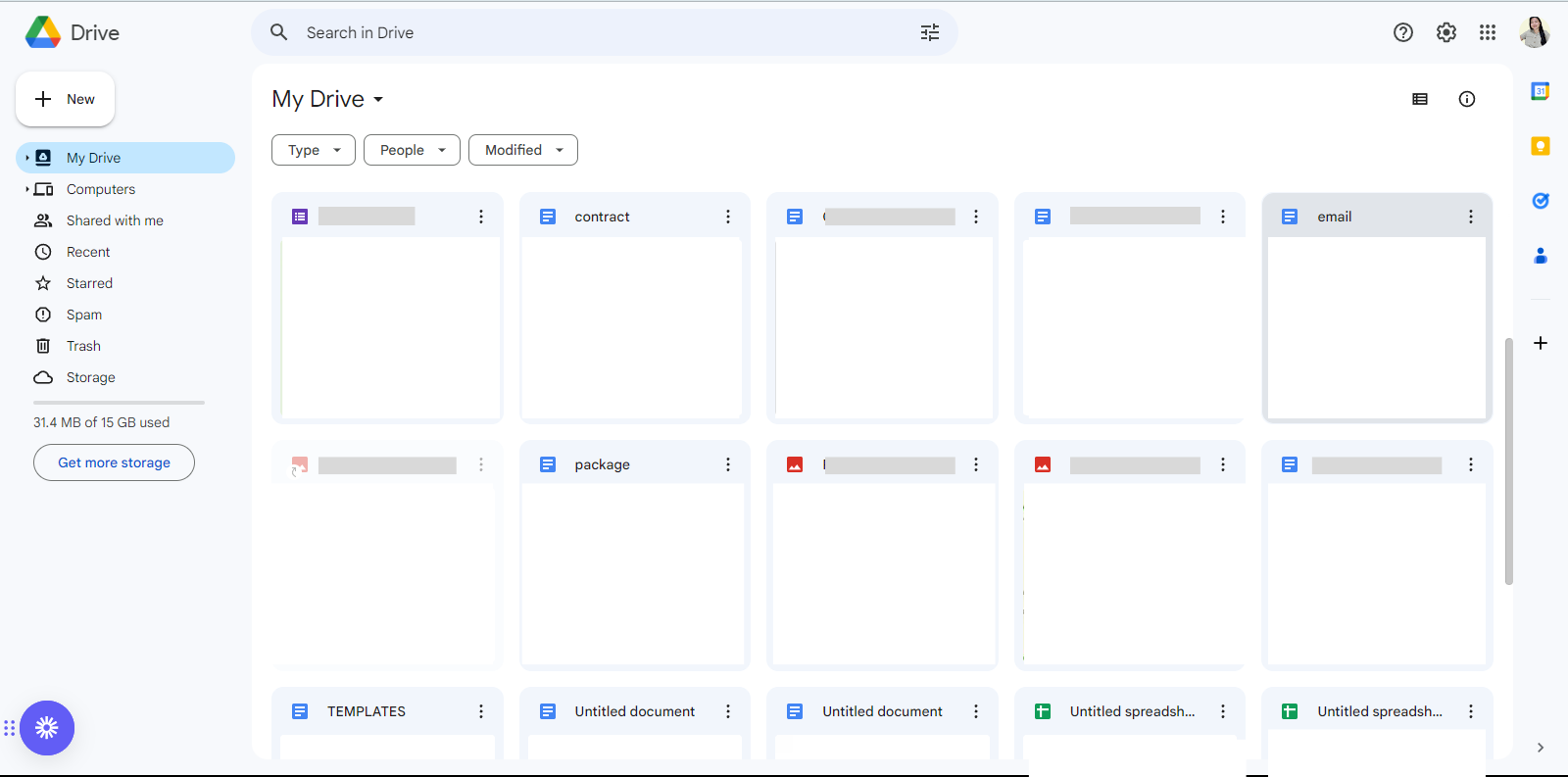Open more actions for email file
The width and height of the screenshot is (1568, 777).
tap(1471, 217)
